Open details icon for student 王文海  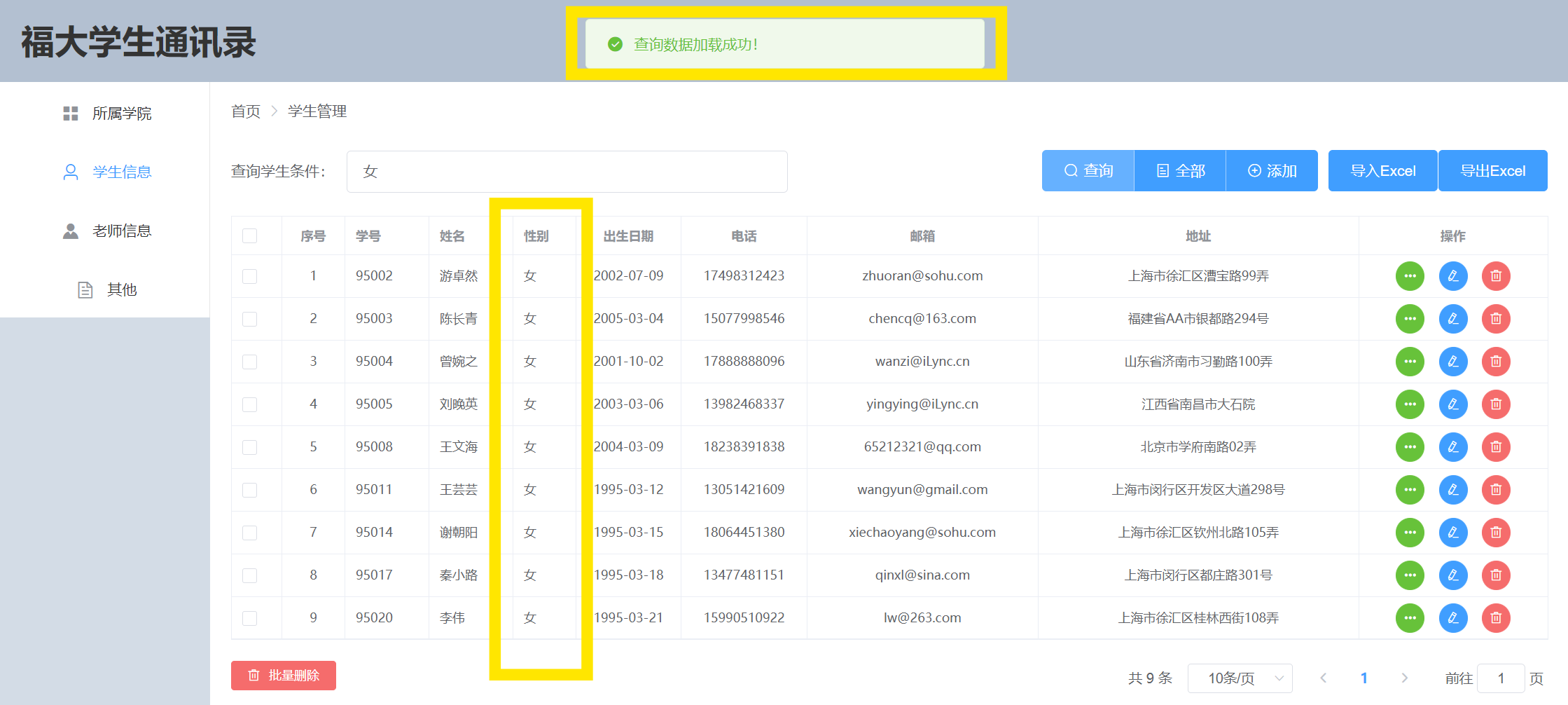pyautogui.click(x=1410, y=447)
